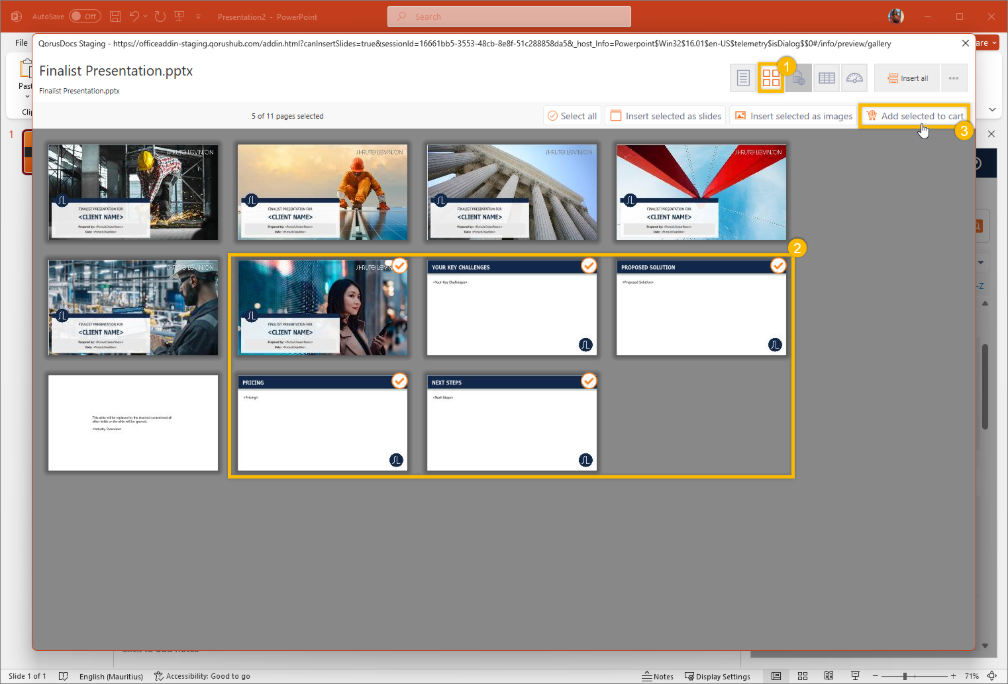Deselect the Pricing slide checkmark
Image resolution: width=1008 pixels, height=684 pixels.
coord(399,381)
